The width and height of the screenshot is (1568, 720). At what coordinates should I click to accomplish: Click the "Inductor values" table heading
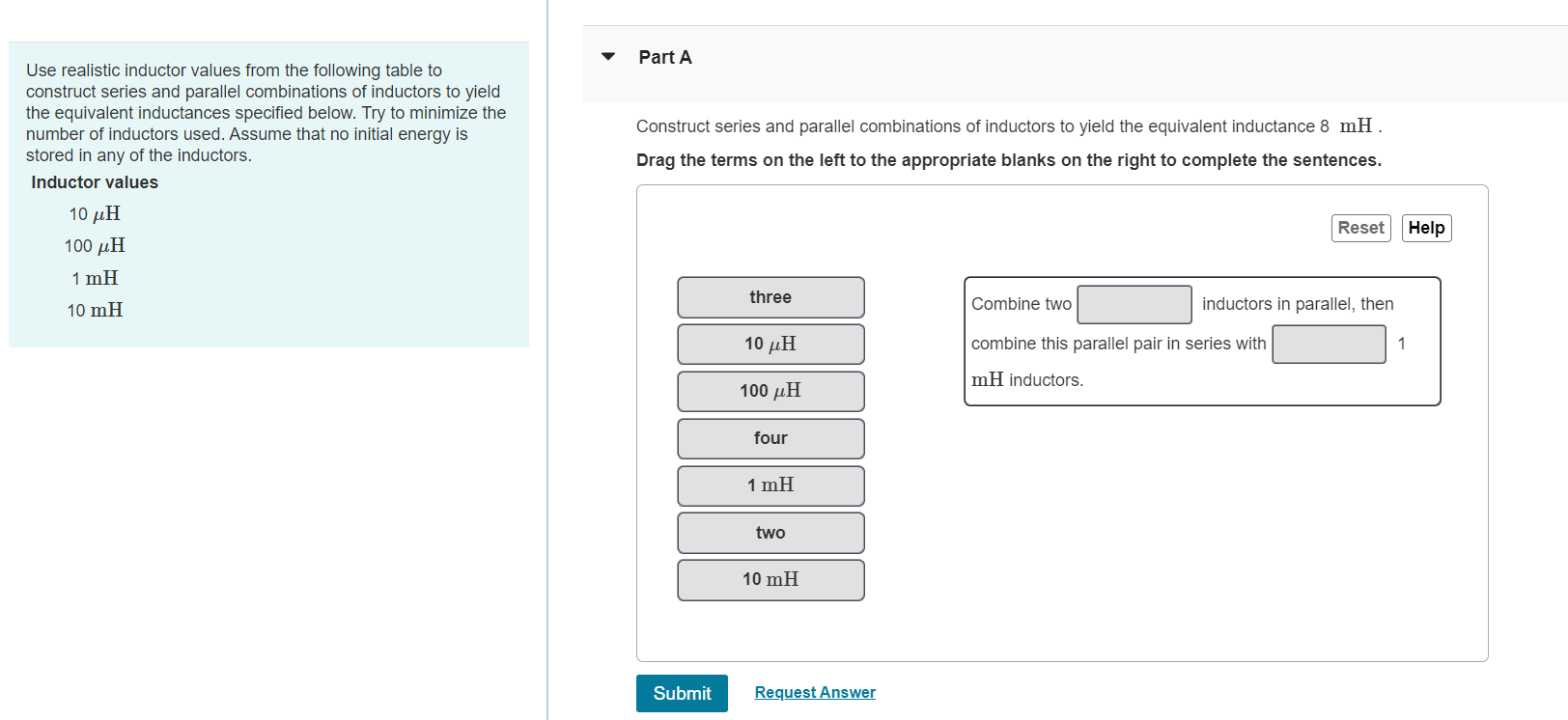[94, 181]
